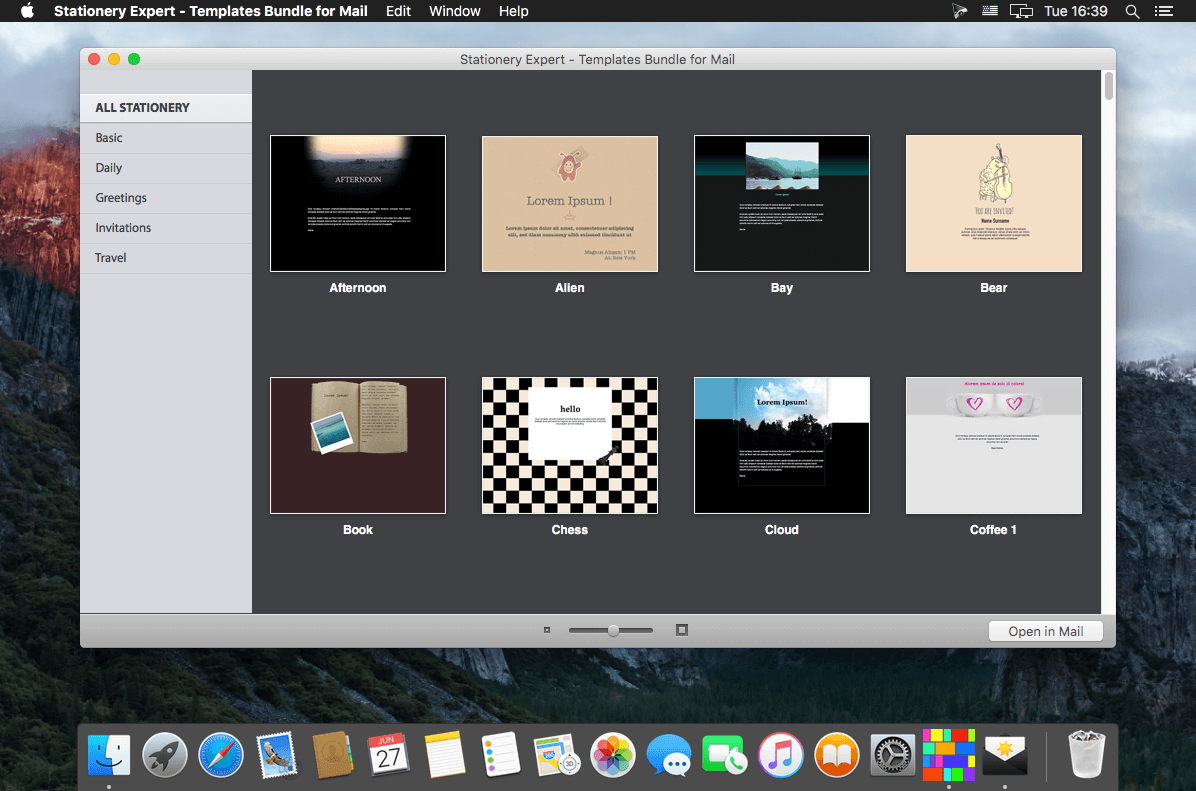Image resolution: width=1196 pixels, height=791 pixels.
Task: Open Mail from the Dock
Action: 276,755
